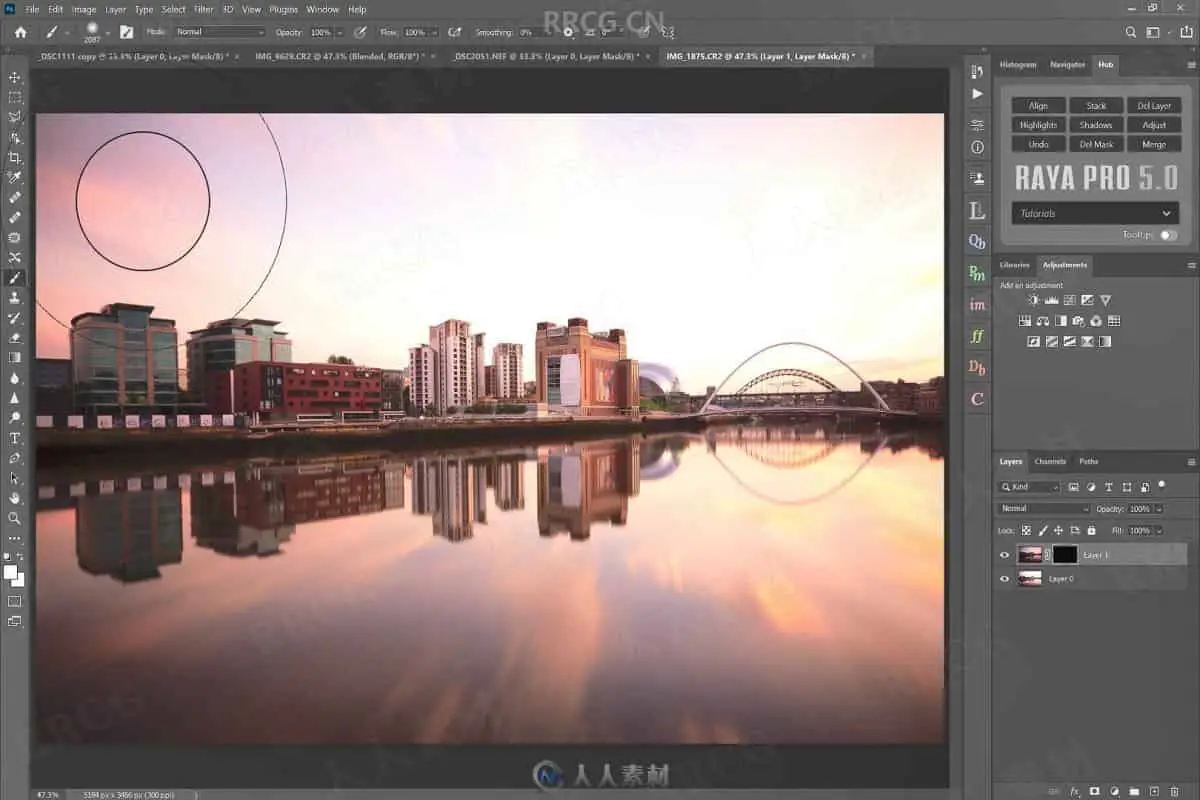Click the Align button in Raya Pro

1038,106
